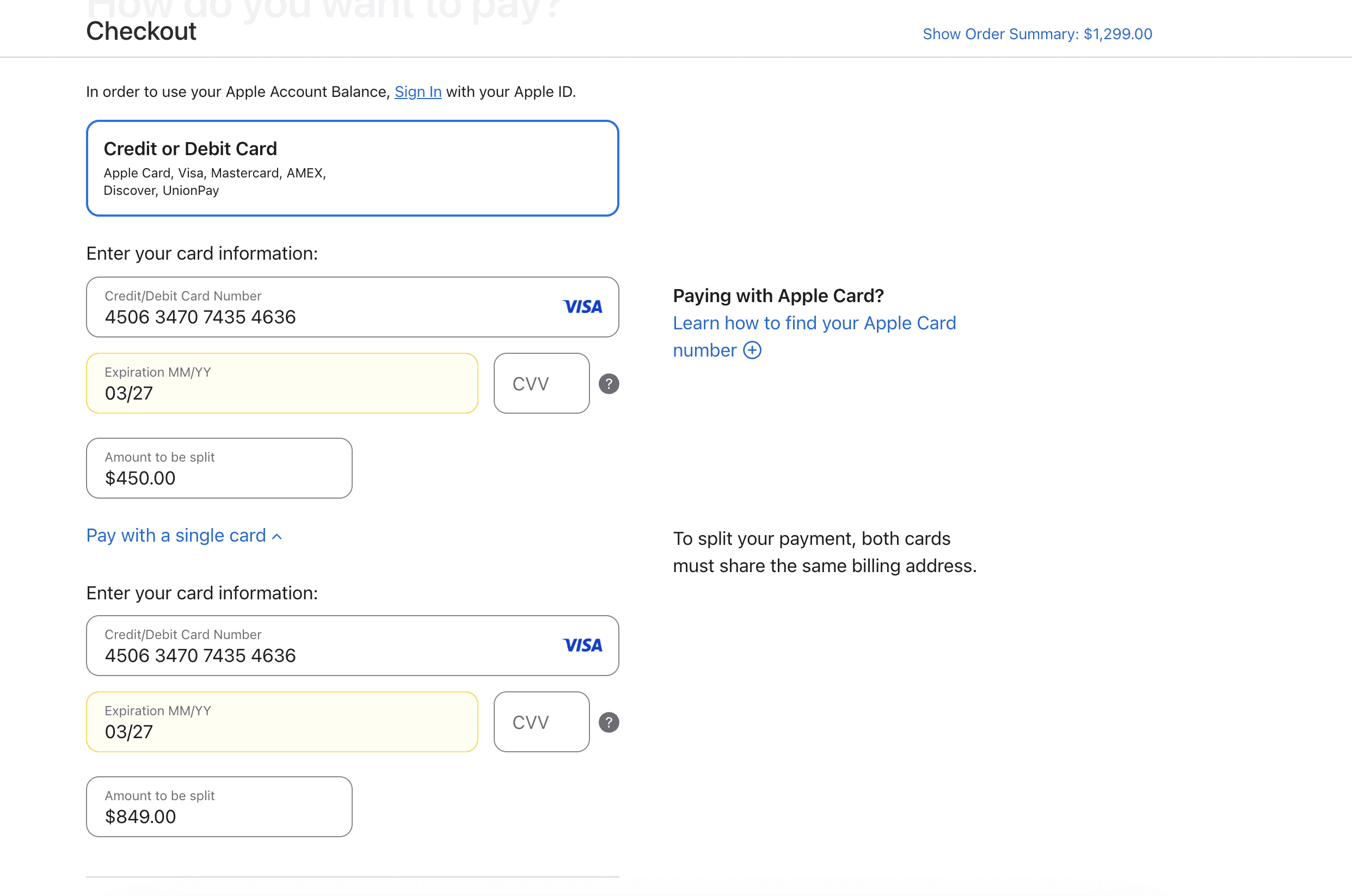Click the first Expiration MM/YY field
The width and height of the screenshot is (1352, 896).
(x=281, y=383)
